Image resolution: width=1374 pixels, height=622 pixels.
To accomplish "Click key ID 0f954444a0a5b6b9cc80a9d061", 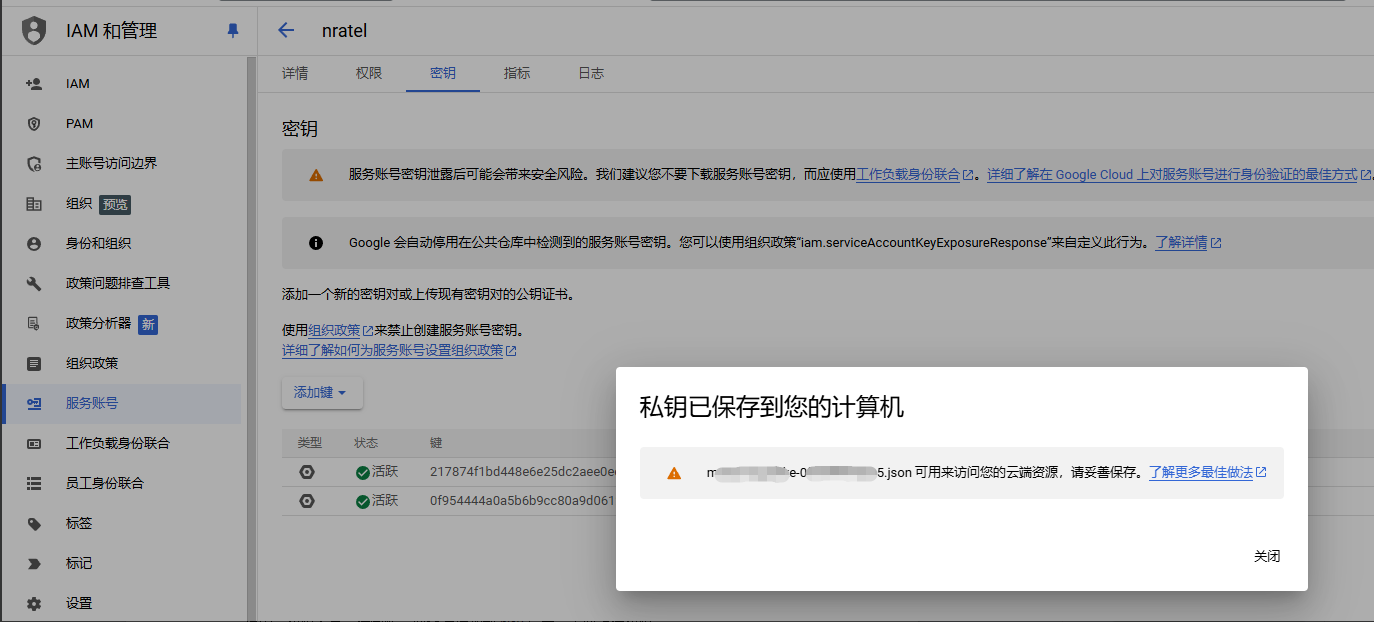I will 522,501.
